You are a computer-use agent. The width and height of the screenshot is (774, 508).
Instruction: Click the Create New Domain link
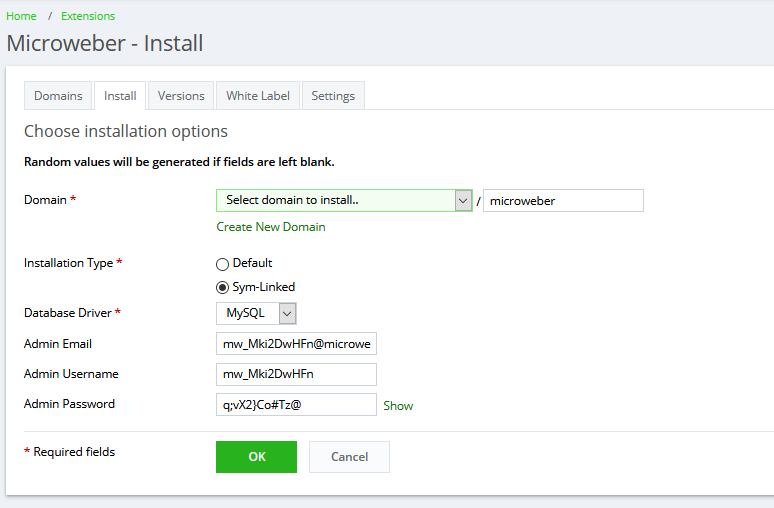[x=271, y=227]
